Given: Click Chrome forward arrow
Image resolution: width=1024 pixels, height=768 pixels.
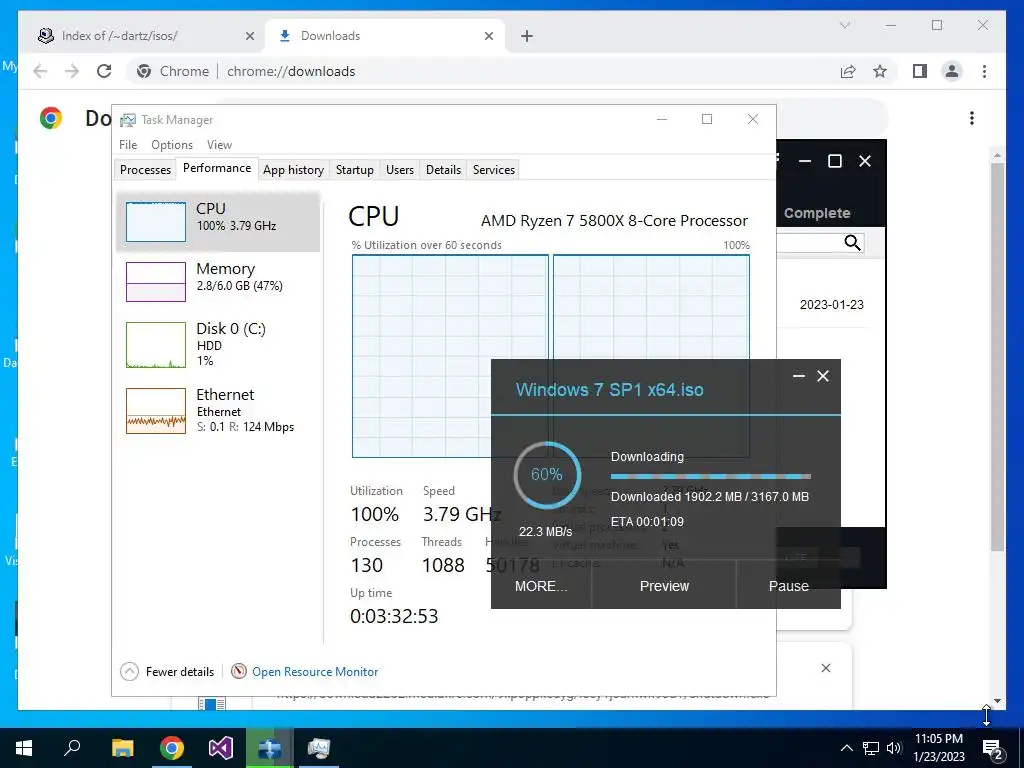Looking at the screenshot, I should [x=72, y=71].
